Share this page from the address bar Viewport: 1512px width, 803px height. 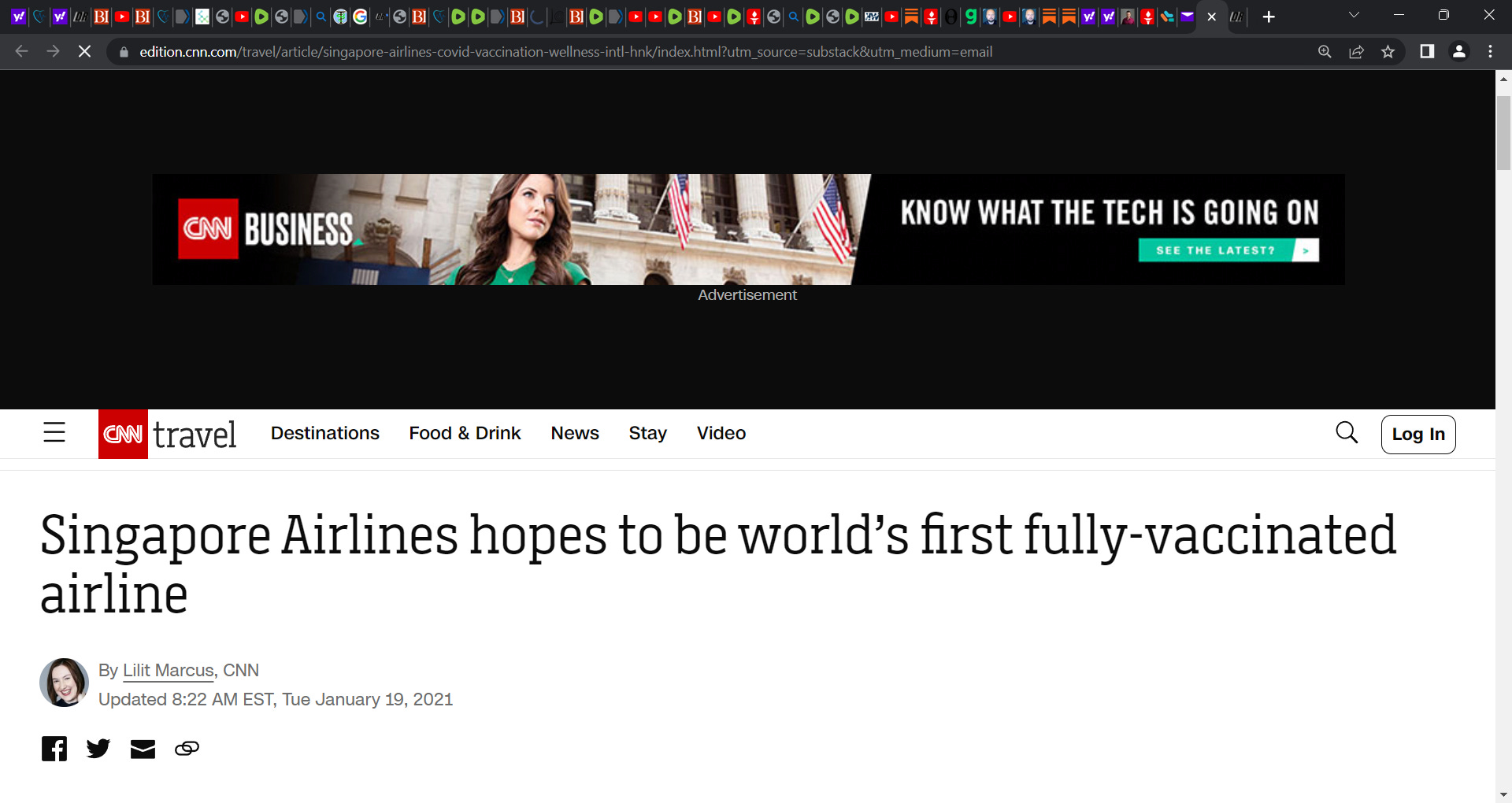(x=1356, y=52)
